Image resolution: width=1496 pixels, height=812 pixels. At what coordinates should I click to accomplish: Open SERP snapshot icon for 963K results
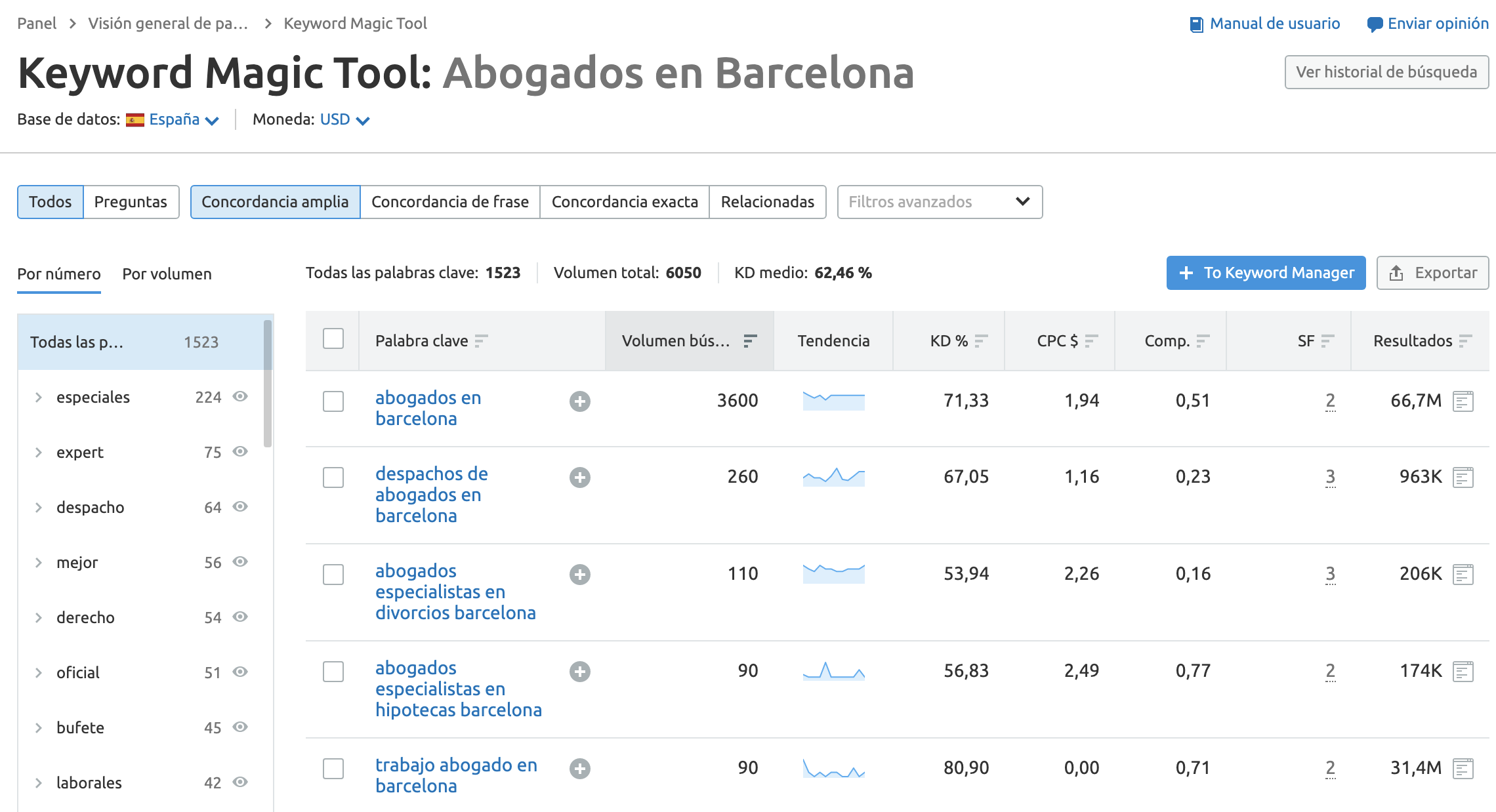[1463, 477]
